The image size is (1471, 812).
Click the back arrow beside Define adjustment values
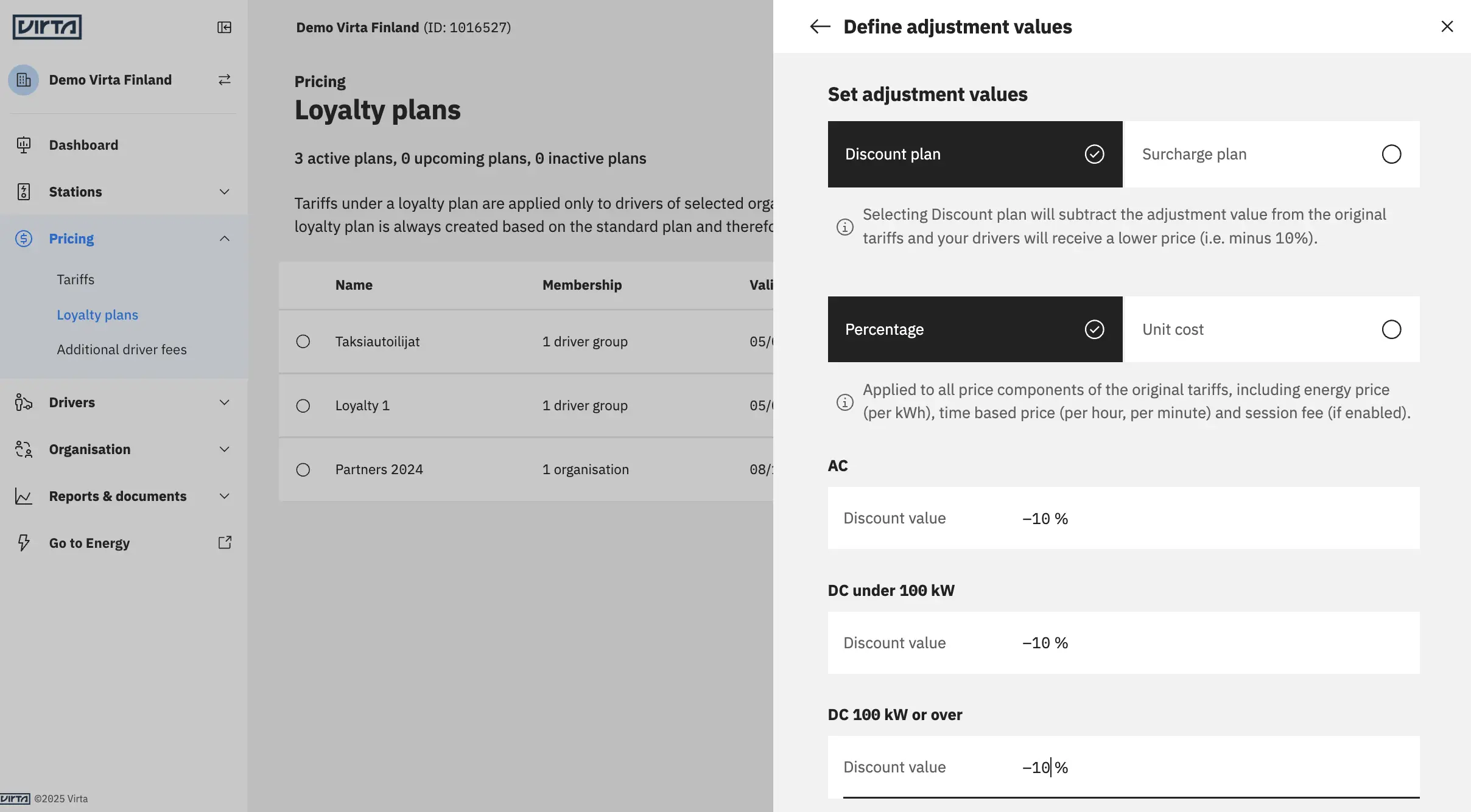coord(820,26)
